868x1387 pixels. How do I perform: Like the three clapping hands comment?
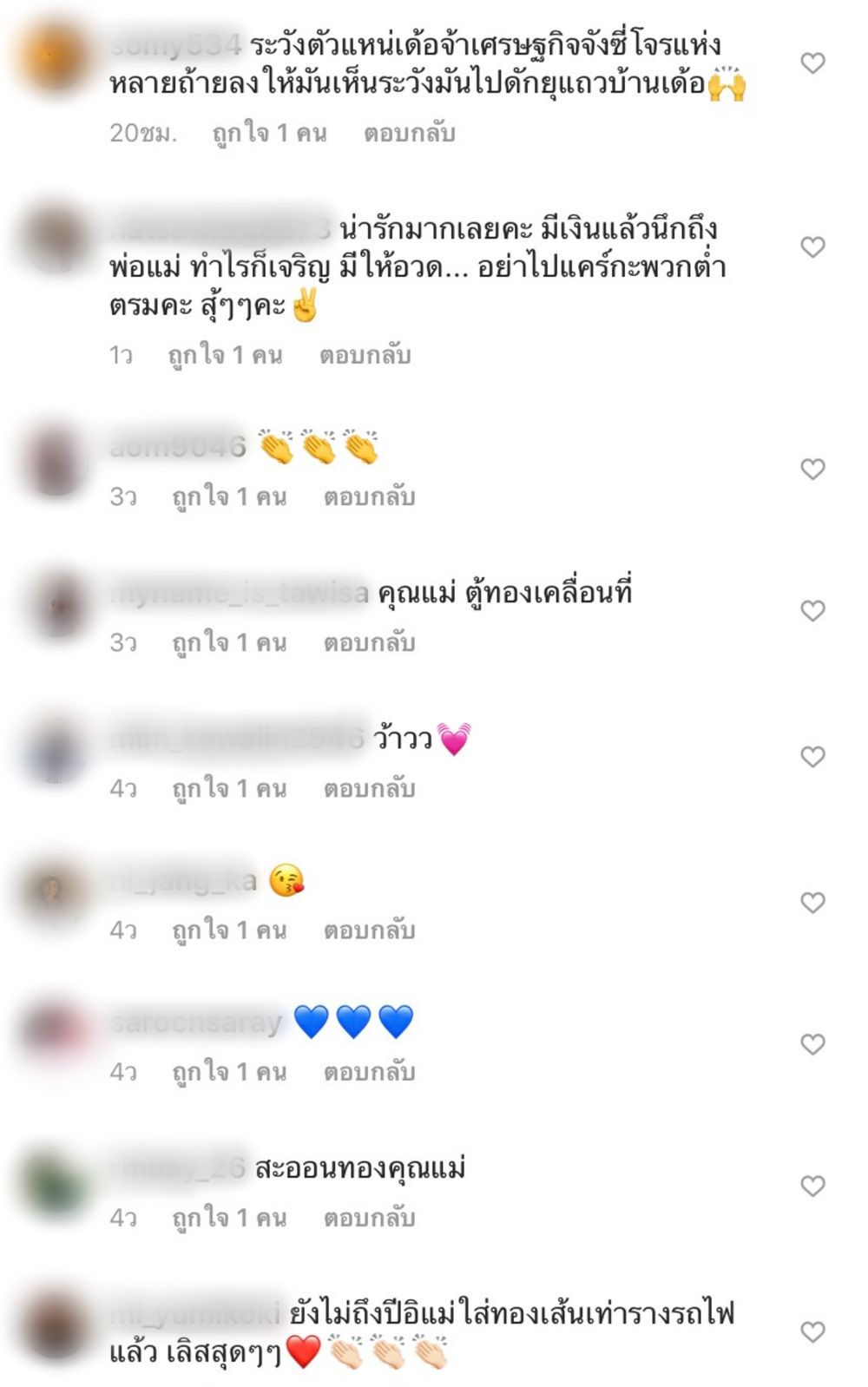click(812, 470)
